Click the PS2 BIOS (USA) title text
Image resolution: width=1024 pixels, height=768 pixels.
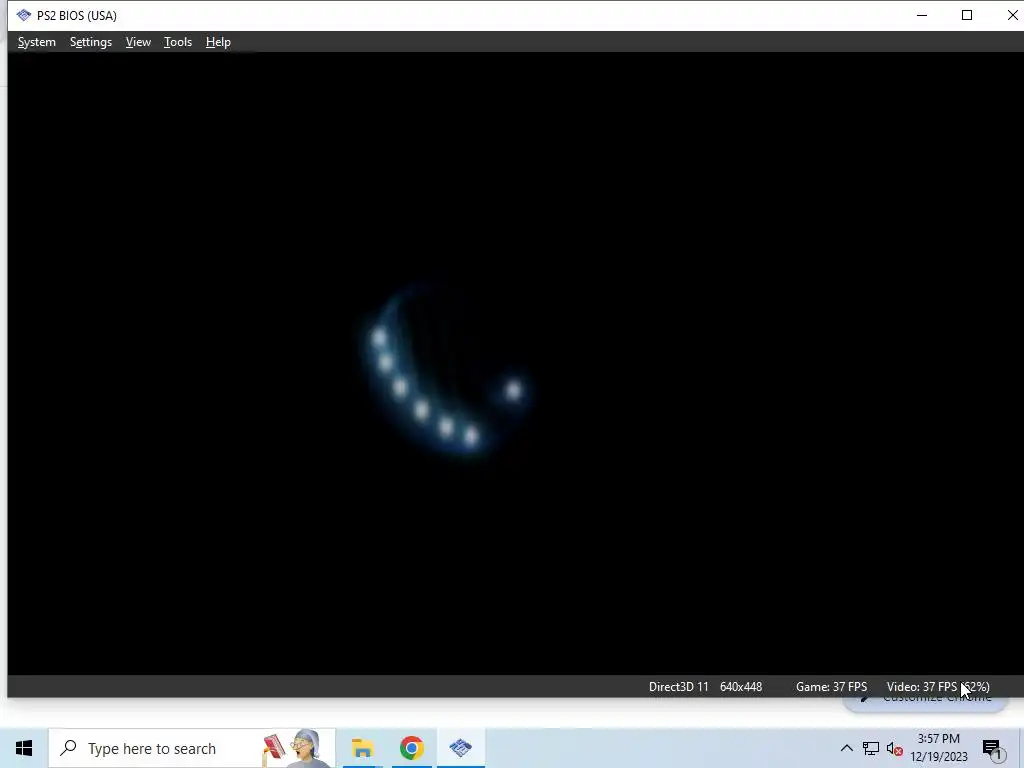click(76, 16)
